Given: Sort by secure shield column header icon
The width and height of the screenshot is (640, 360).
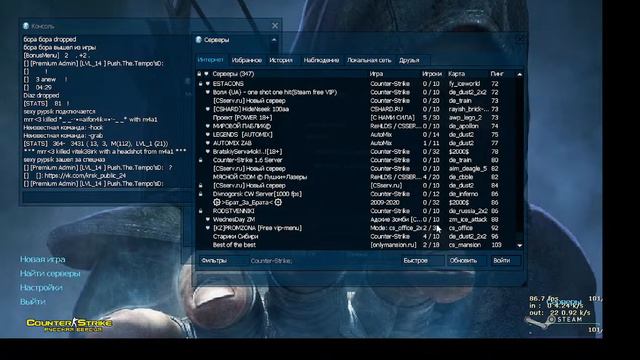Looking at the screenshot, I should coord(207,74).
